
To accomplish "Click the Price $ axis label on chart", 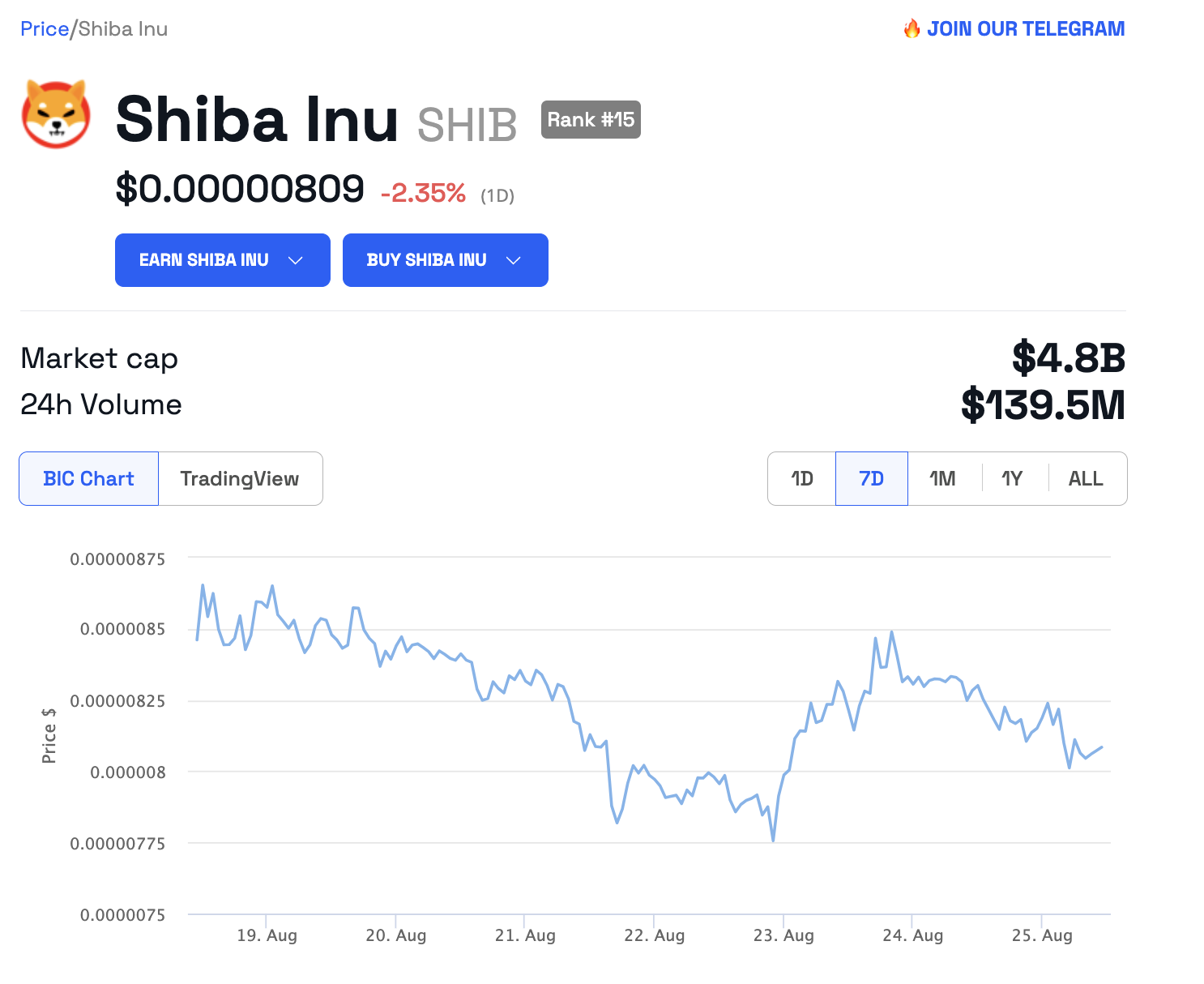I will [49, 734].
